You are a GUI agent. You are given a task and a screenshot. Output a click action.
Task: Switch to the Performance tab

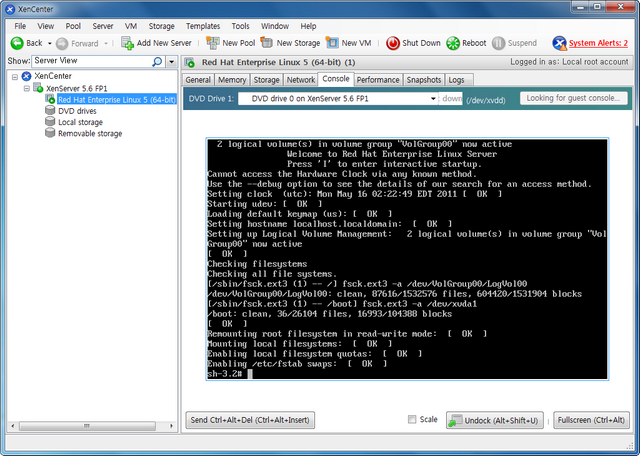[x=378, y=80]
